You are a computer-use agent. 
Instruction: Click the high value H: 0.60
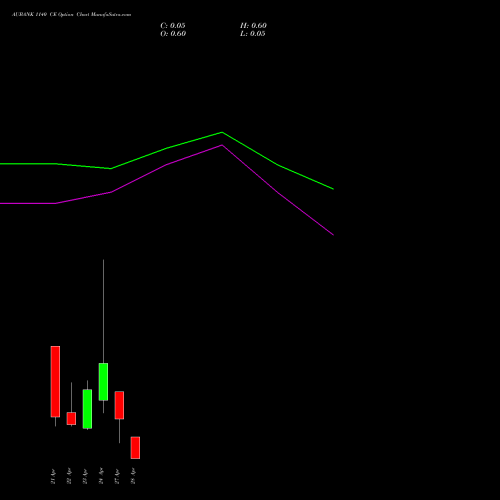(x=253, y=26)
